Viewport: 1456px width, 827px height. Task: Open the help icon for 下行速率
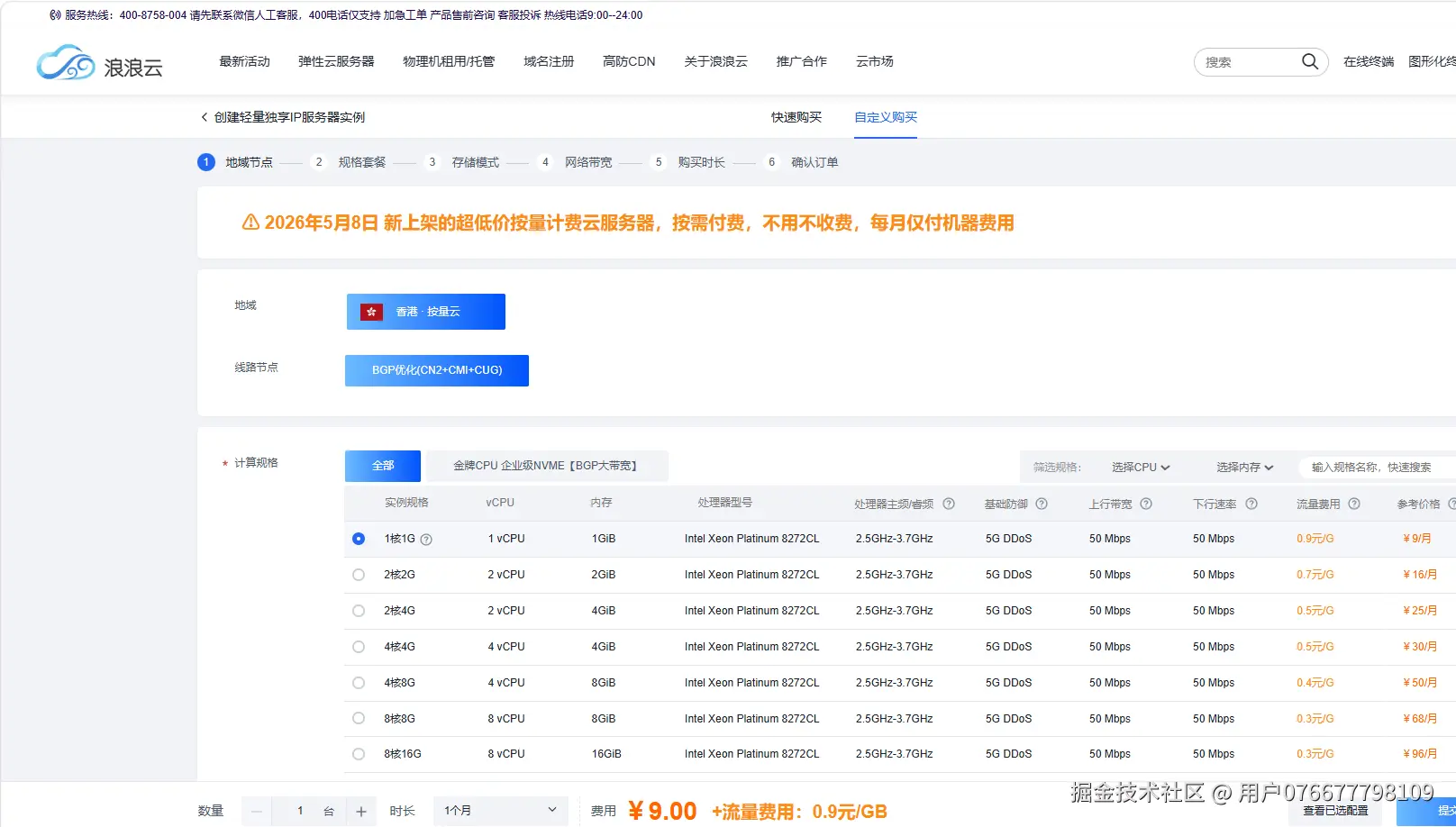click(x=1251, y=504)
